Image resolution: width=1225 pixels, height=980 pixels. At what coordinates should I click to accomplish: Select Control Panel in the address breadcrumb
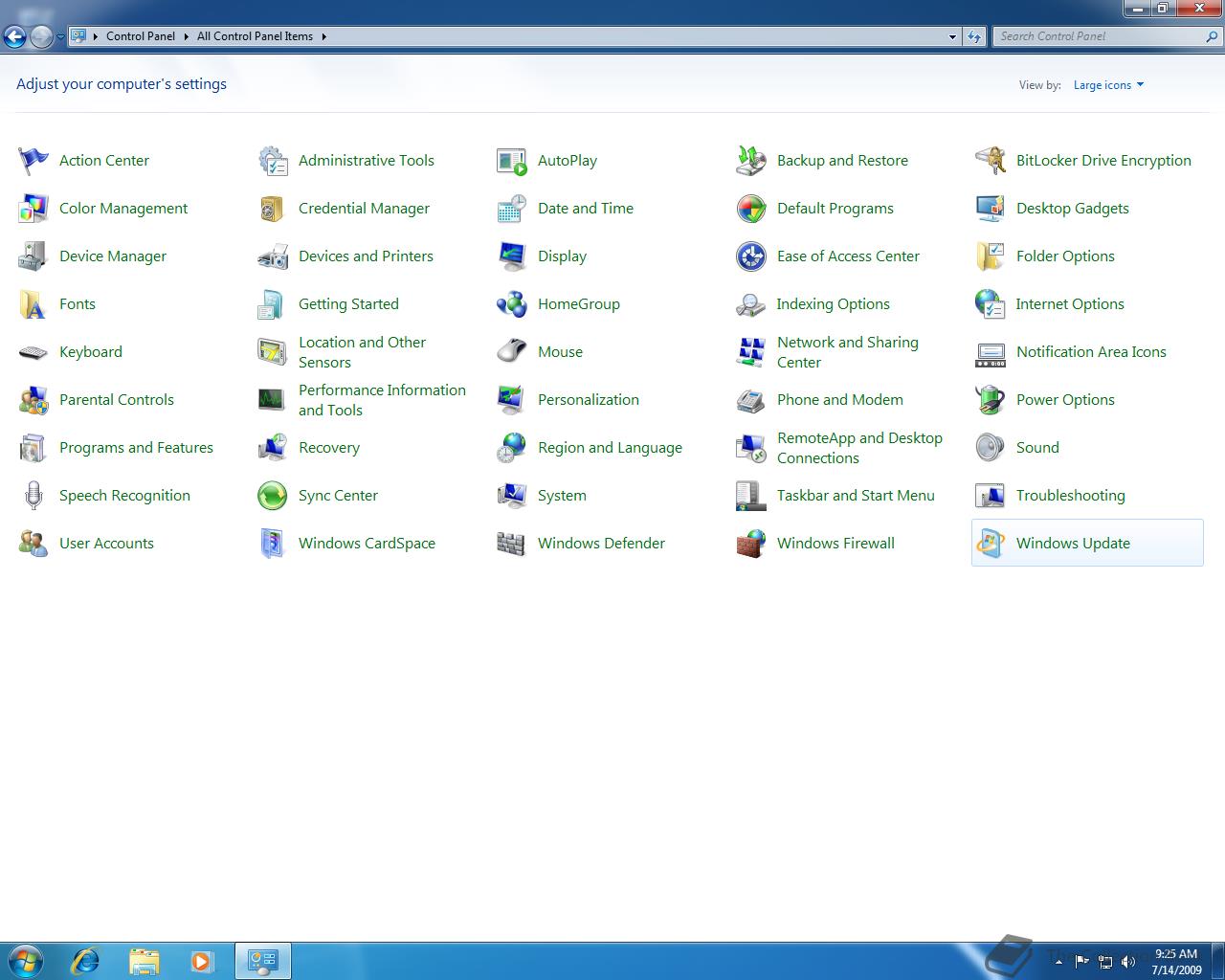tap(141, 36)
